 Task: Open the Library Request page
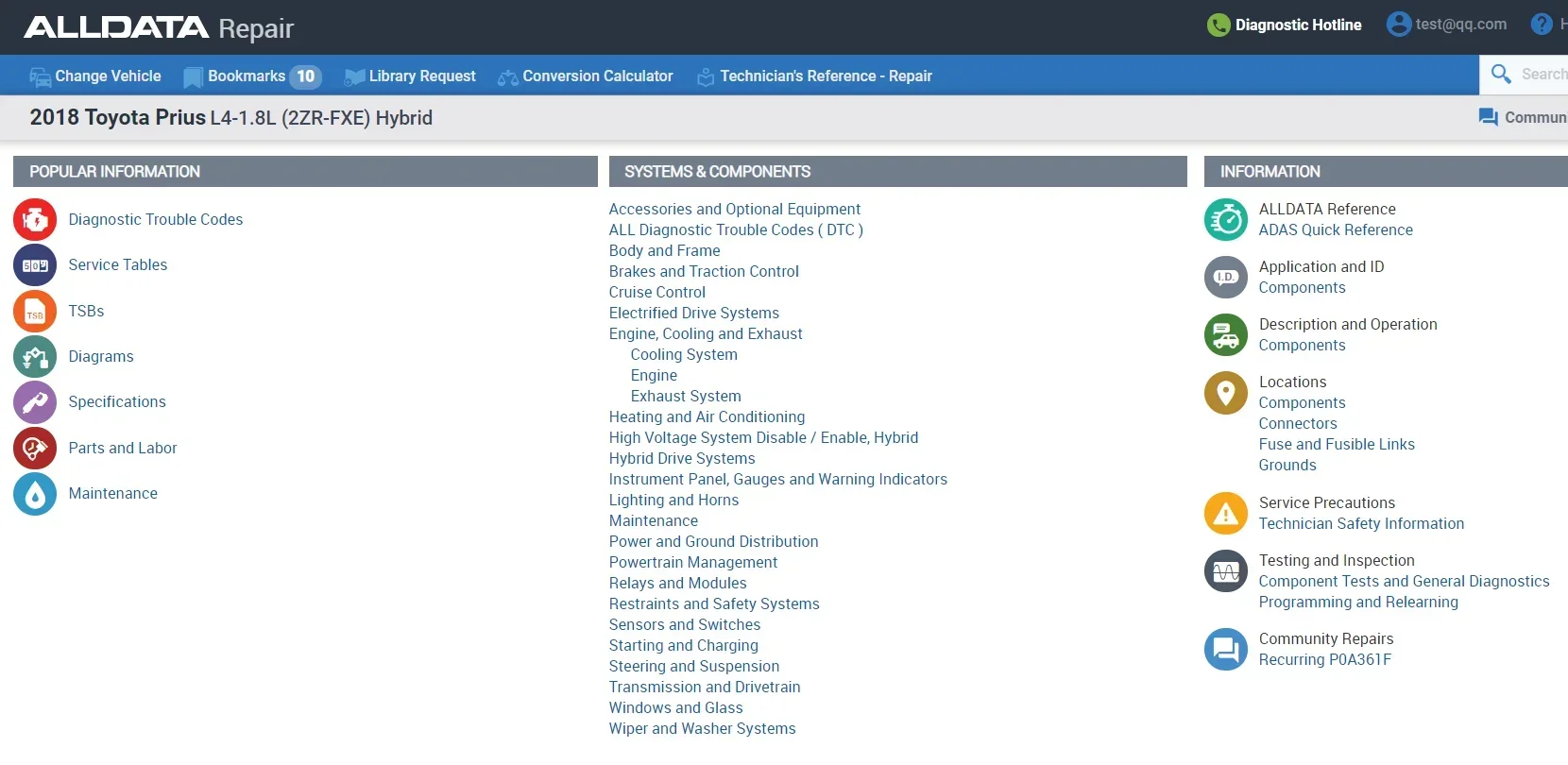click(x=410, y=76)
